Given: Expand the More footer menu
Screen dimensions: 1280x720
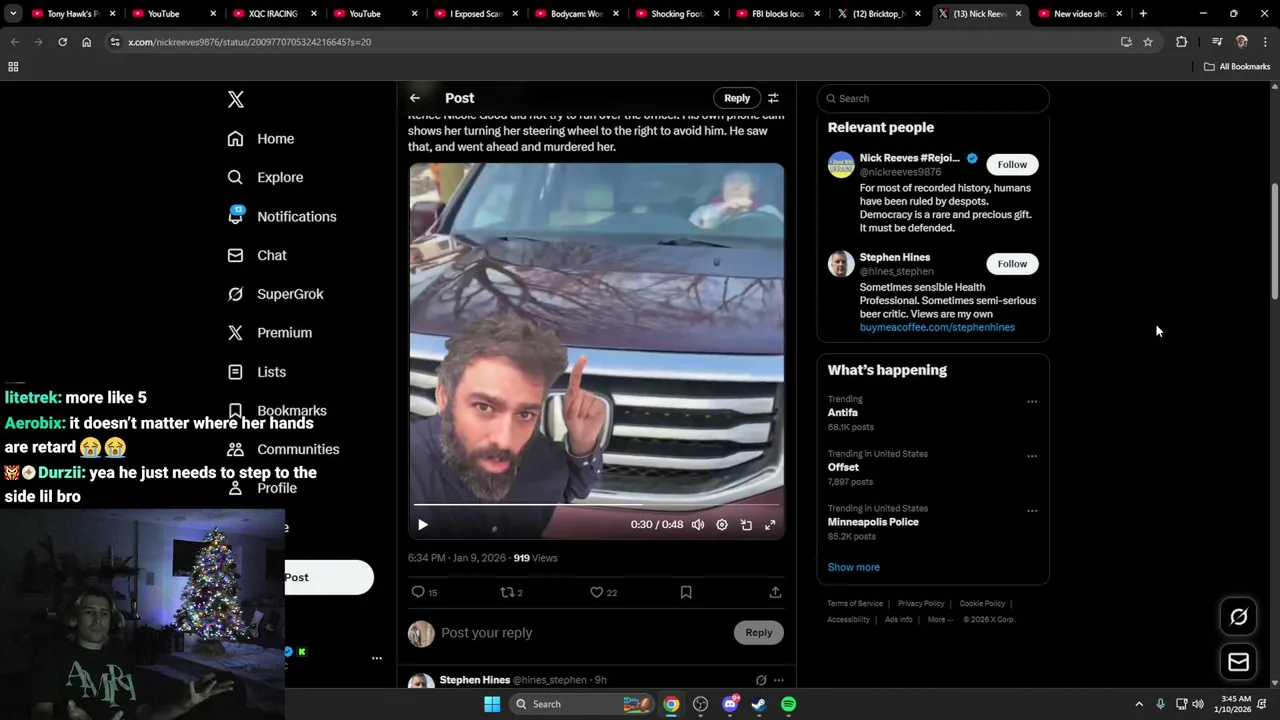Looking at the screenshot, I should [x=940, y=620].
